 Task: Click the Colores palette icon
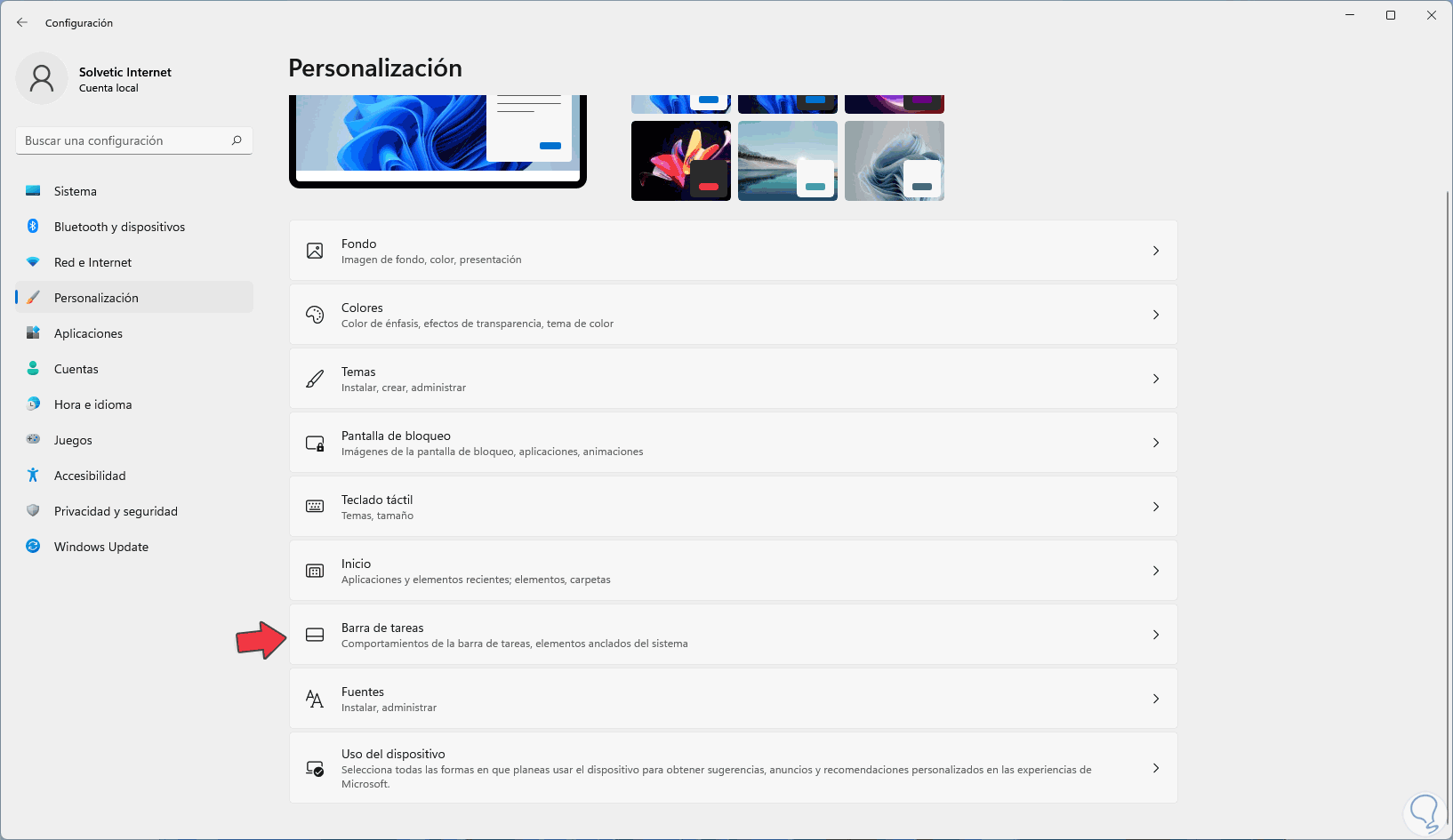click(315, 315)
